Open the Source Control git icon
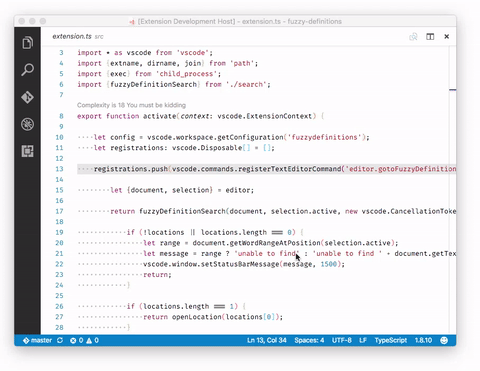Image resolution: width=480 pixels, height=371 pixels. coord(28,97)
